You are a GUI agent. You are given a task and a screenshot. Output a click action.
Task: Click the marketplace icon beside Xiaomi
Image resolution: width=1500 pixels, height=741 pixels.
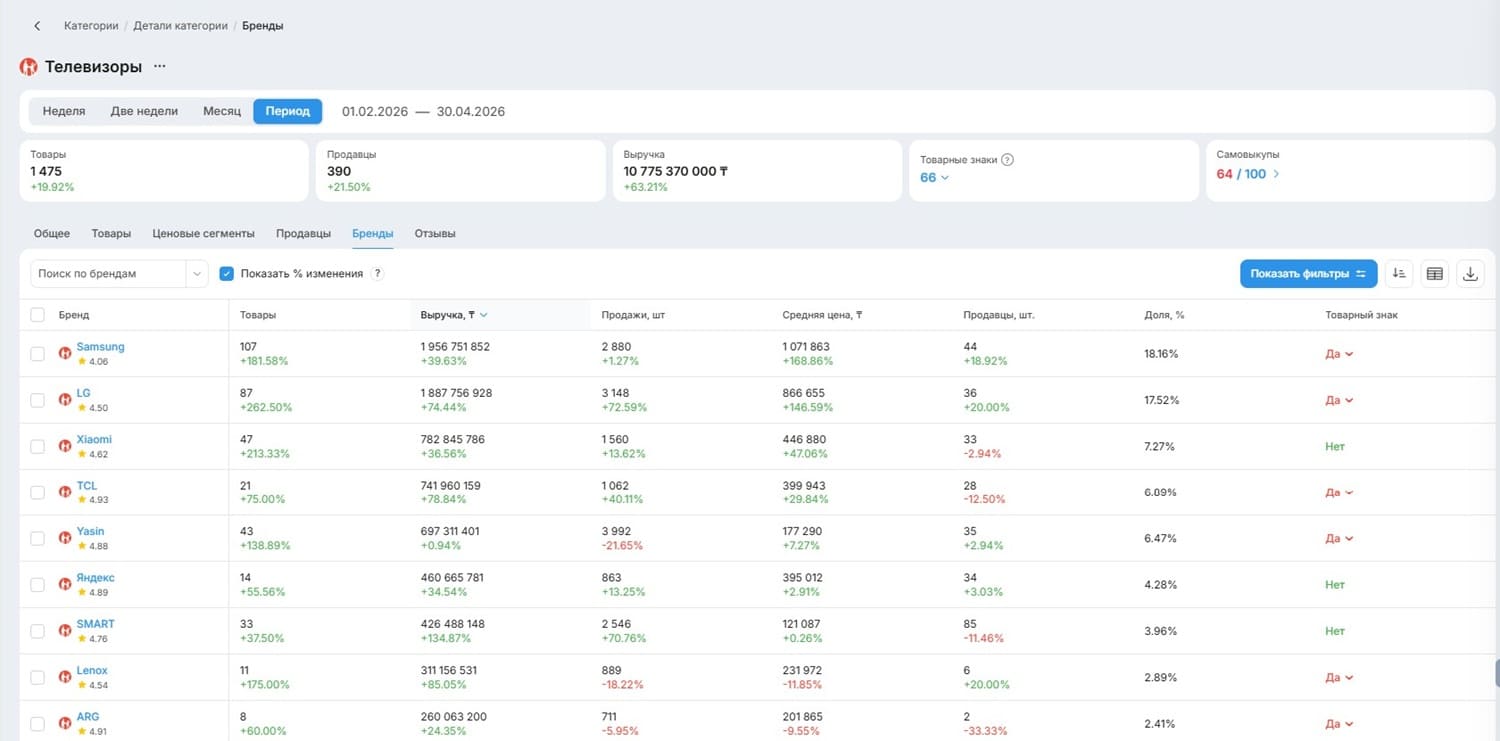coord(65,446)
